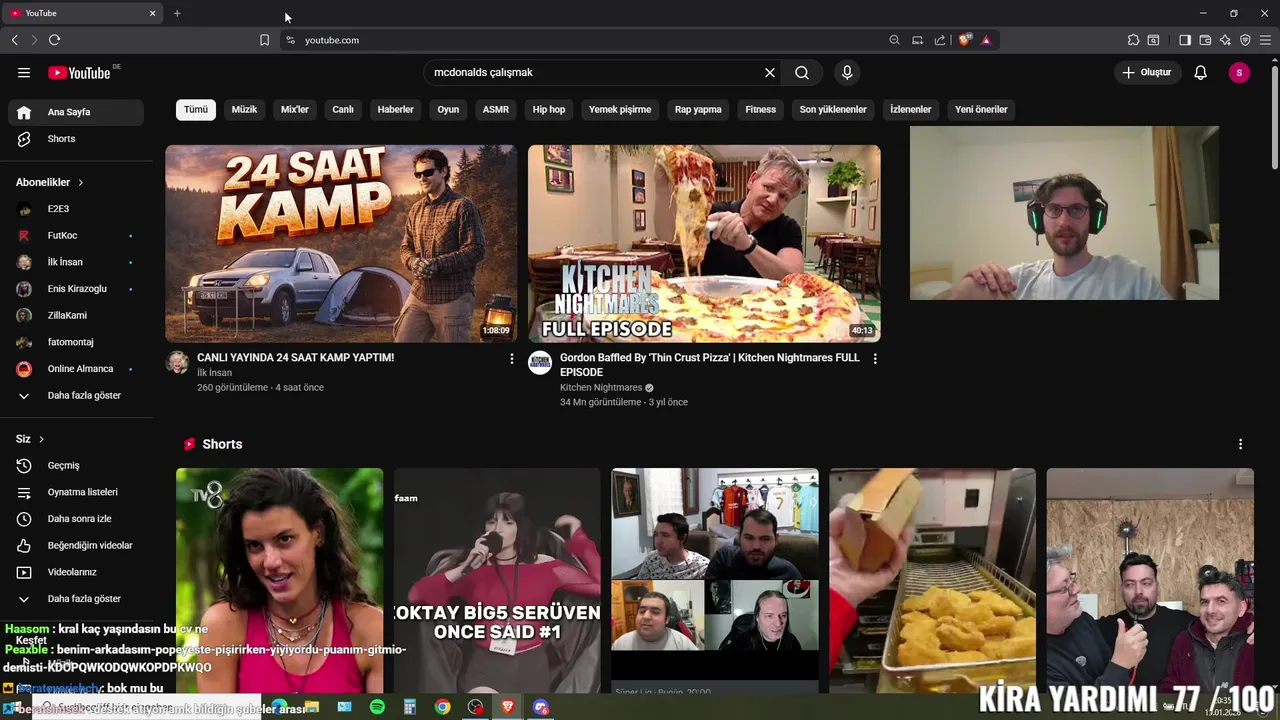Image resolution: width=1280 pixels, height=720 pixels.
Task: Open the FutKoc subscription channel
Action: point(76,235)
